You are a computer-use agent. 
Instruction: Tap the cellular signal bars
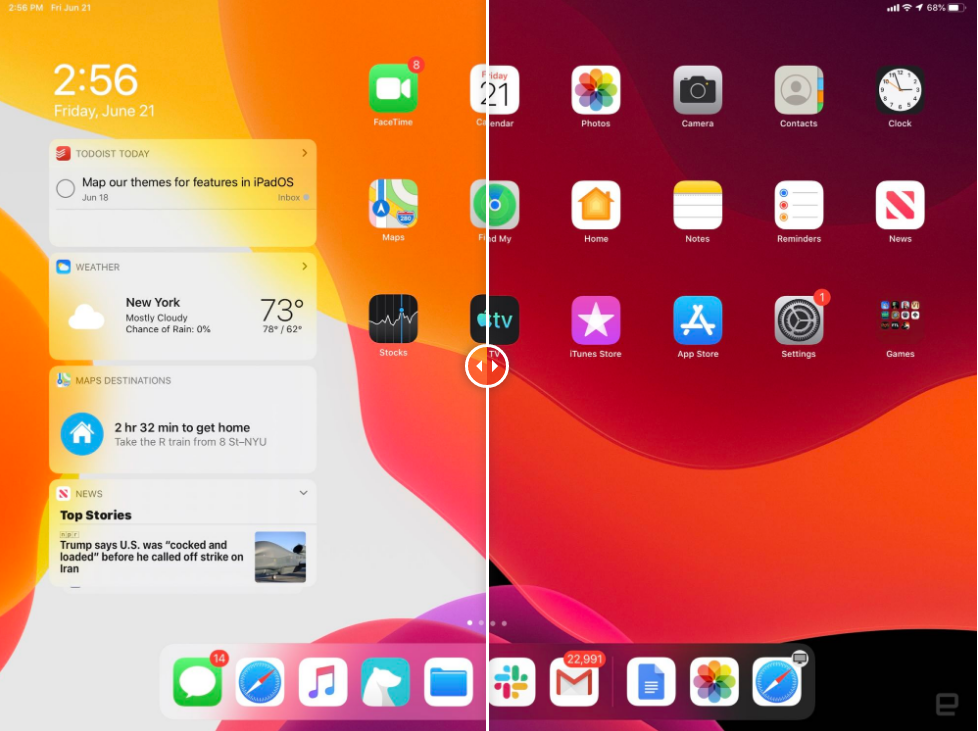point(893,8)
